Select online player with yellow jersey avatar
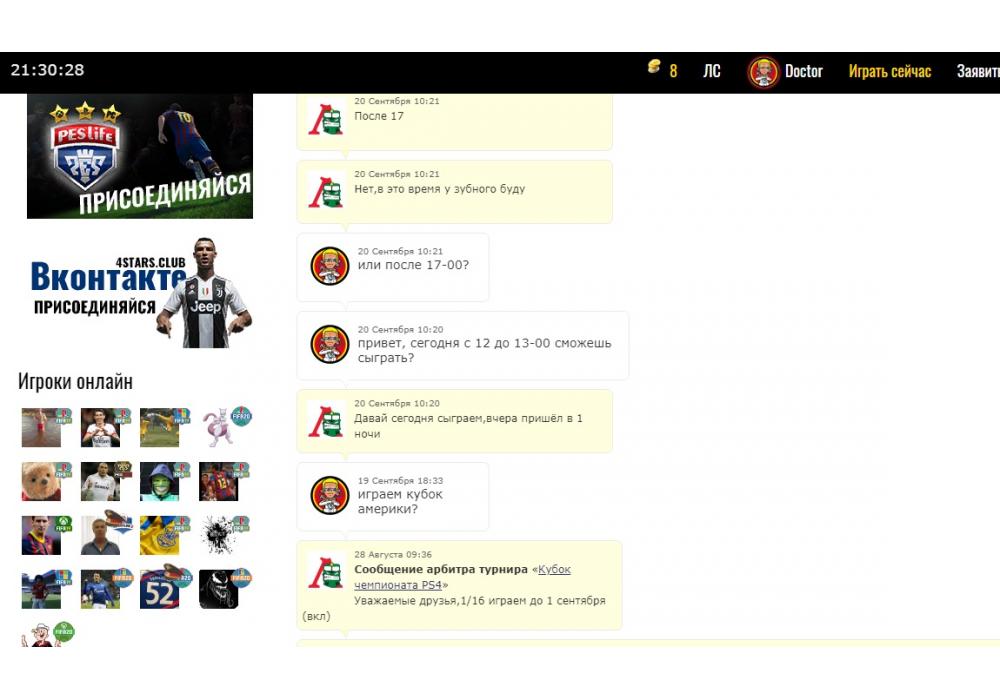The height and width of the screenshot is (700, 1000). 159,536
